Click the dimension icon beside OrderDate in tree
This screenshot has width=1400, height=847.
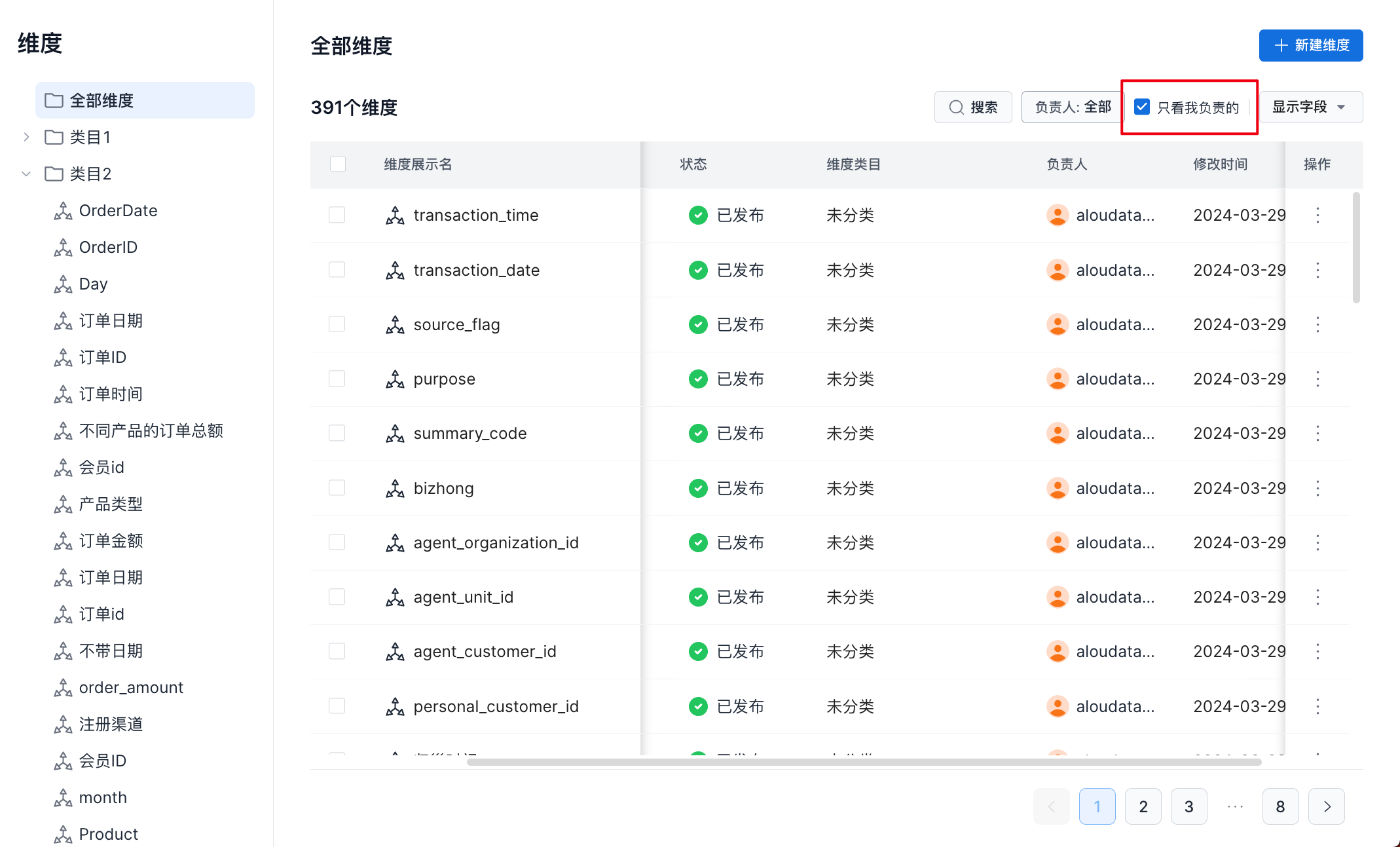coord(63,211)
